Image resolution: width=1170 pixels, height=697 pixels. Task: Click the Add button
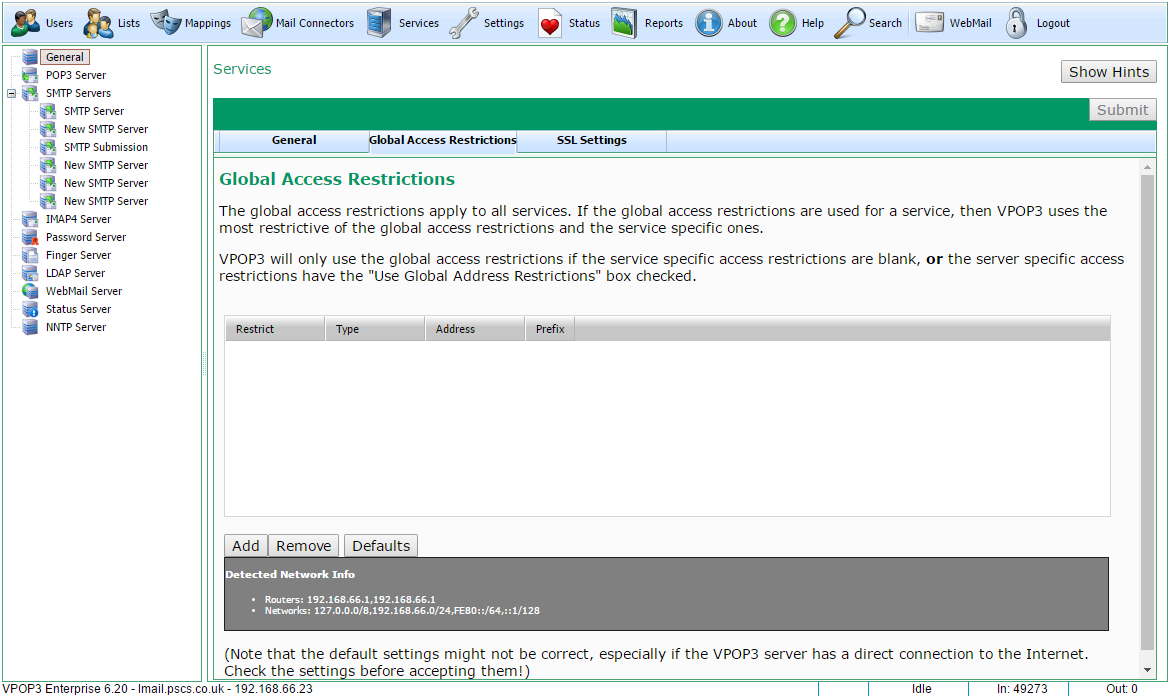(245, 546)
